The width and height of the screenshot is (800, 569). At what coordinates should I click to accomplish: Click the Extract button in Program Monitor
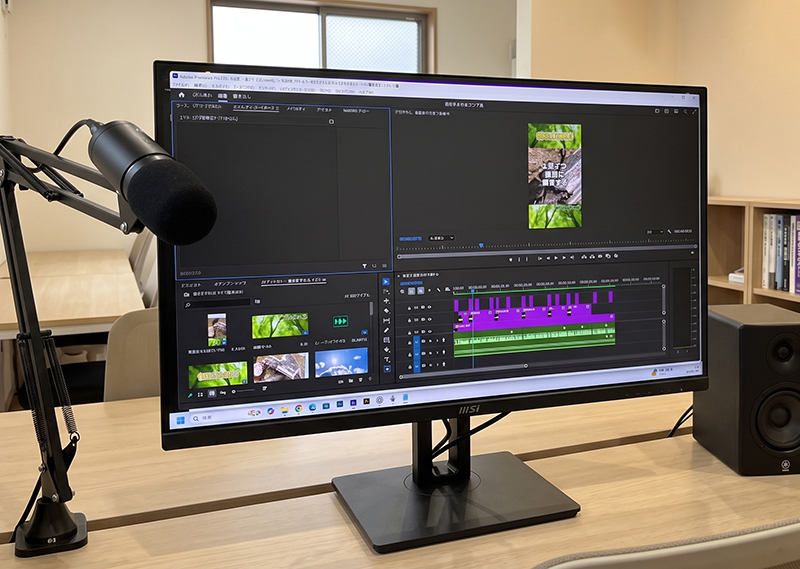coord(592,257)
